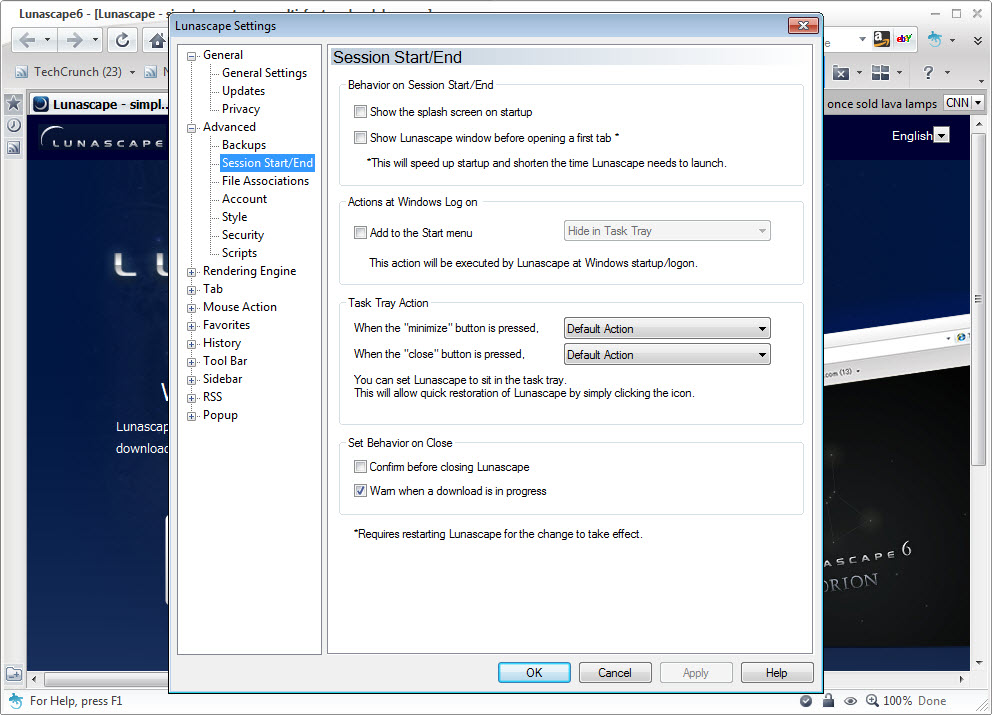992x715 pixels.
Task: Search with the eBay icon
Action: pos(905,39)
